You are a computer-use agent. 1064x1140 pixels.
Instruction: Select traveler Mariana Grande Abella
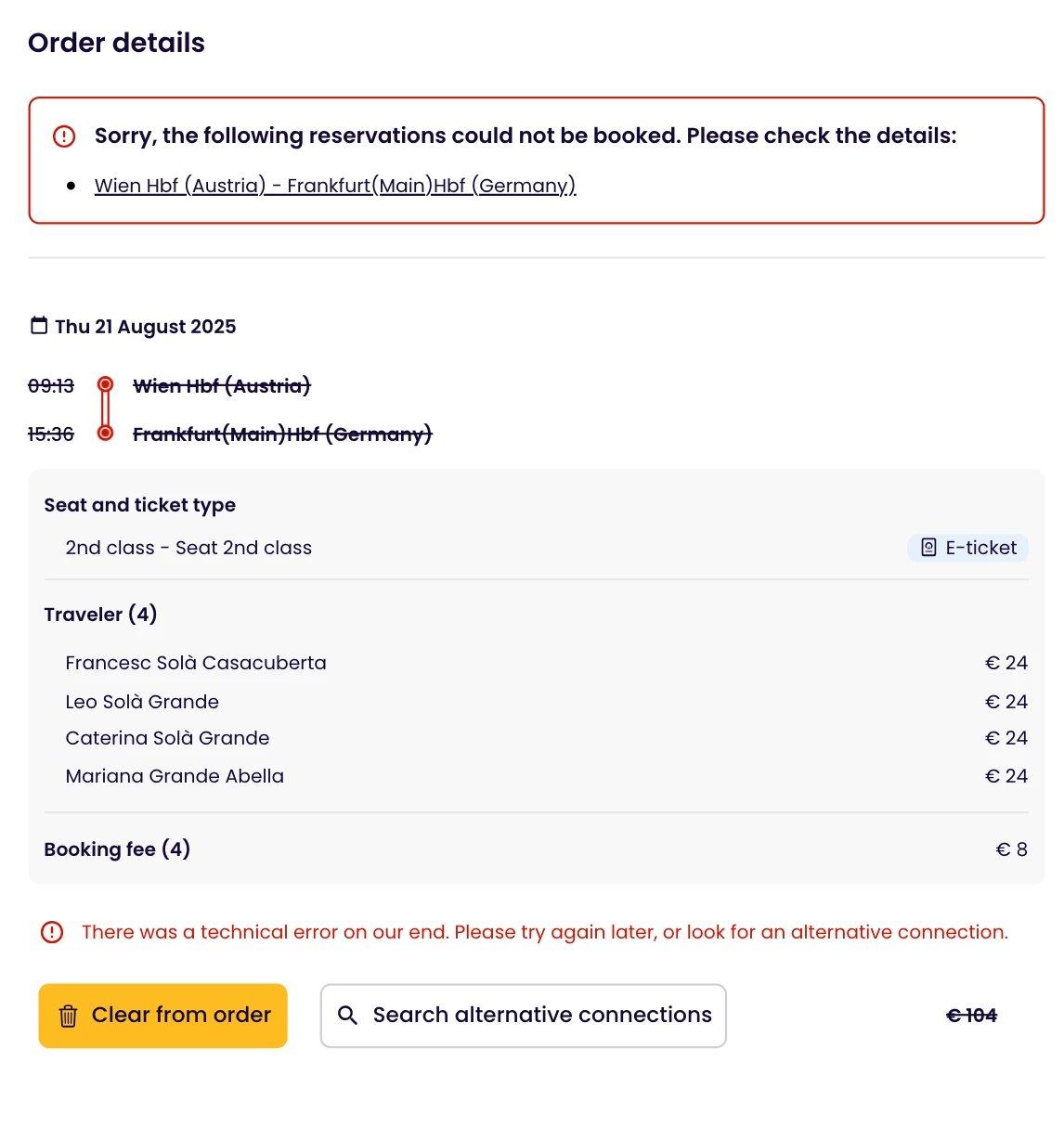click(x=175, y=776)
